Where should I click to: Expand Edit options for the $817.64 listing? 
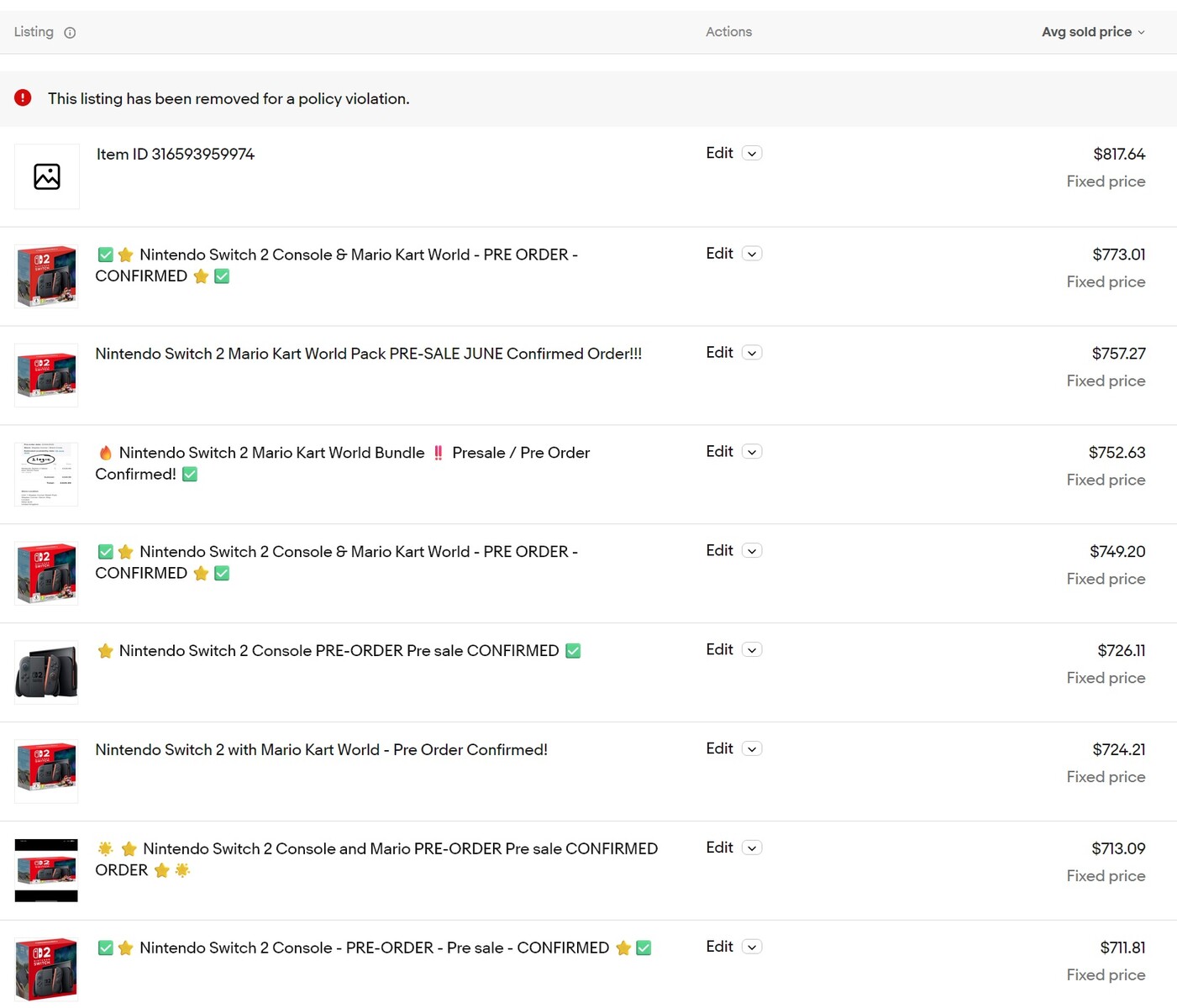pos(752,153)
